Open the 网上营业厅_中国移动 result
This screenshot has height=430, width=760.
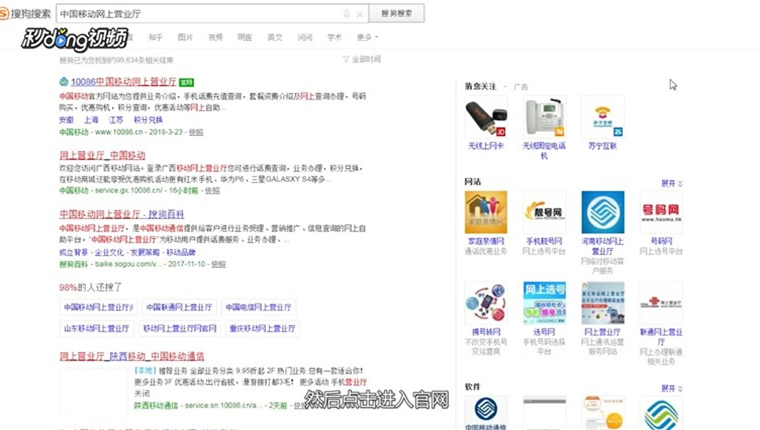point(102,155)
